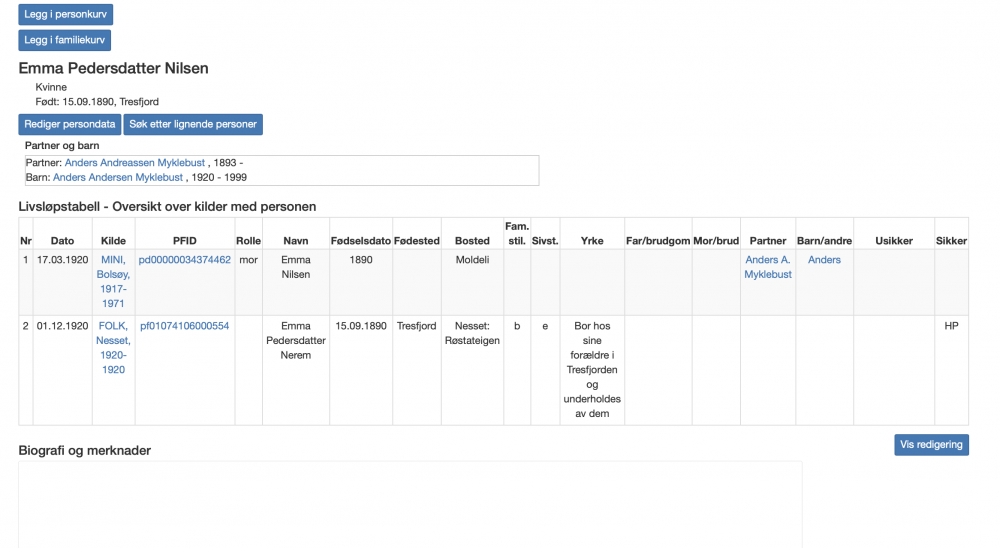Click the Anders link in Barn/andre column
The width and height of the screenshot is (1000, 548).
point(824,260)
